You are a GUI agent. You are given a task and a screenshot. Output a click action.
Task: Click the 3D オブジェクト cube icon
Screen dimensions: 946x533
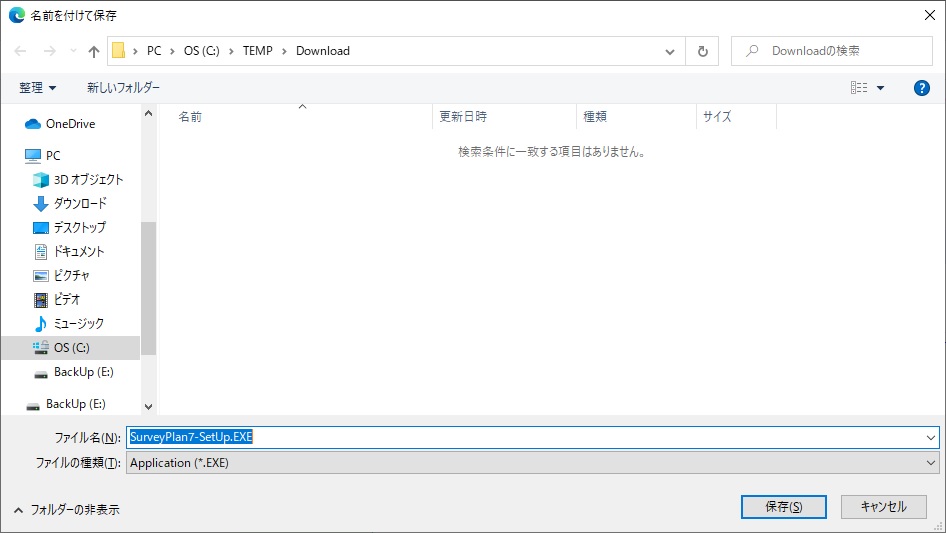[40, 180]
